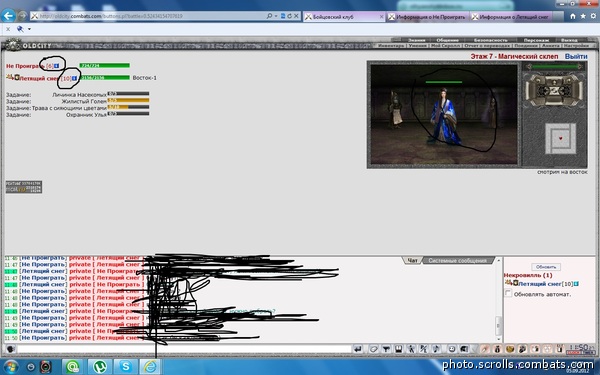Click the floppy save icon in chat bar

(398, 349)
